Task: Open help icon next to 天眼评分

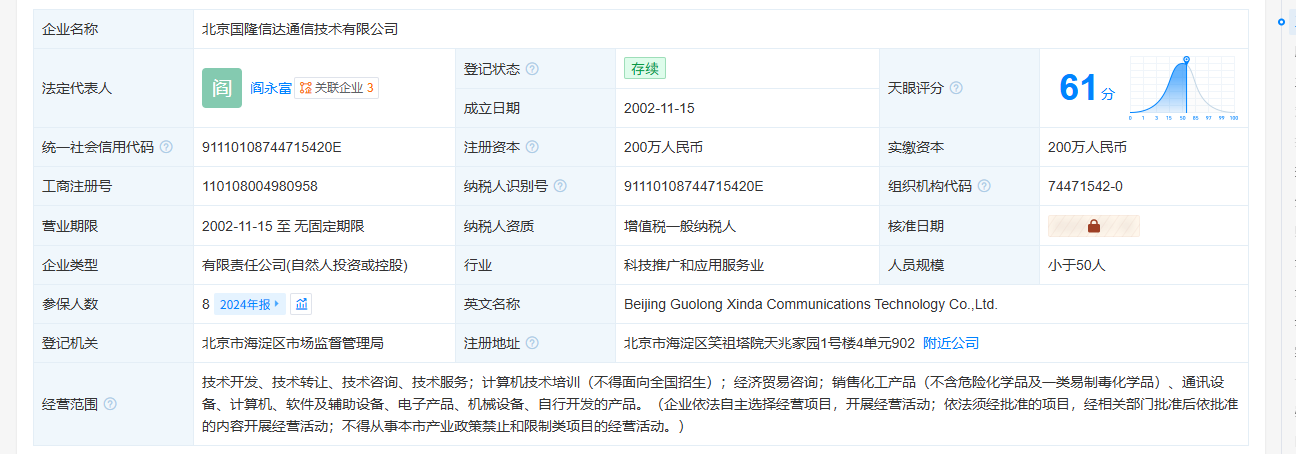Action: click(x=956, y=88)
